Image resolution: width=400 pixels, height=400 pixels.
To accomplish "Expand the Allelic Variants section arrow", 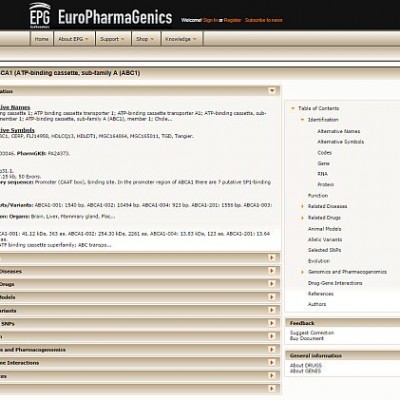I will pos(272,310).
